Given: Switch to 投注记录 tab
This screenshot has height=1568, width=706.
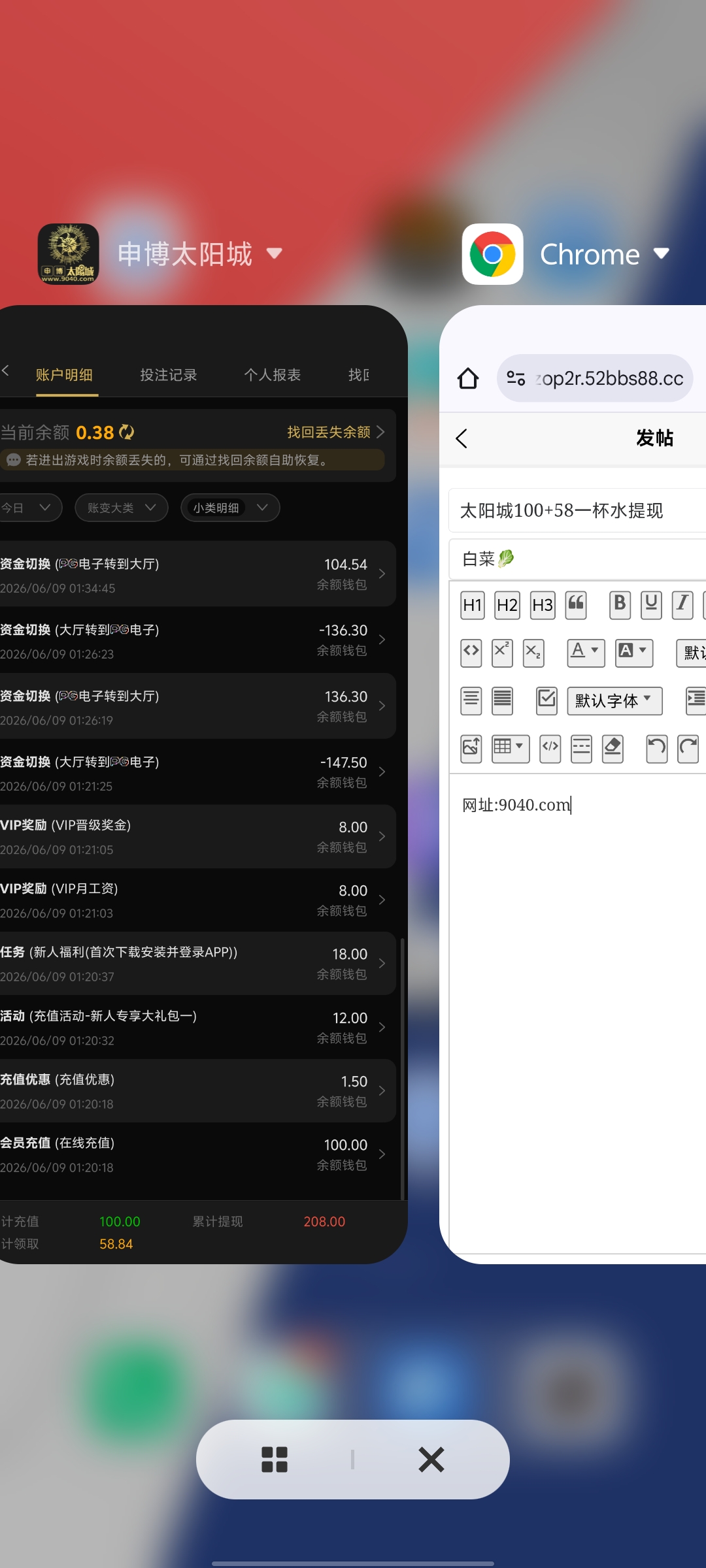Looking at the screenshot, I should click(169, 375).
